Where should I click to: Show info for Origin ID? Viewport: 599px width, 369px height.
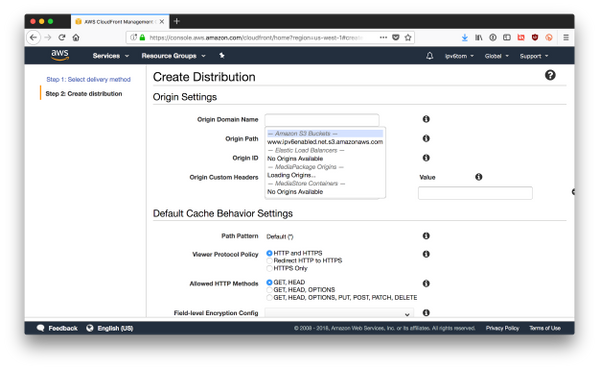[426, 158]
